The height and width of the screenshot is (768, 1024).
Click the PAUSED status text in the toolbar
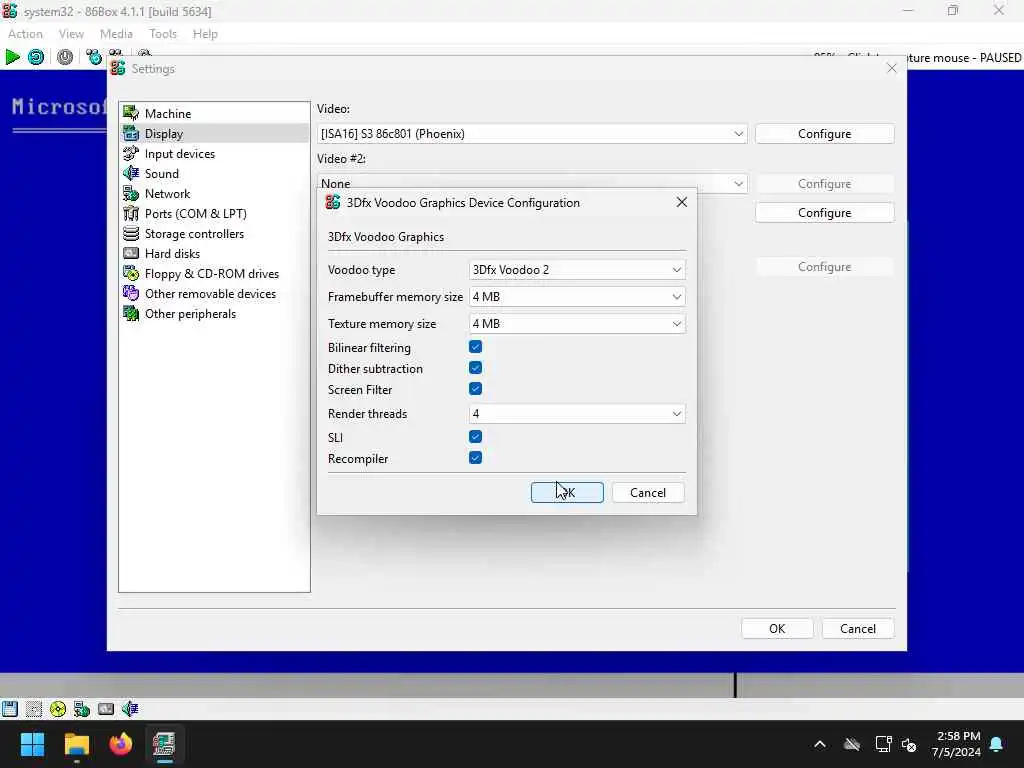click(1000, 57)
